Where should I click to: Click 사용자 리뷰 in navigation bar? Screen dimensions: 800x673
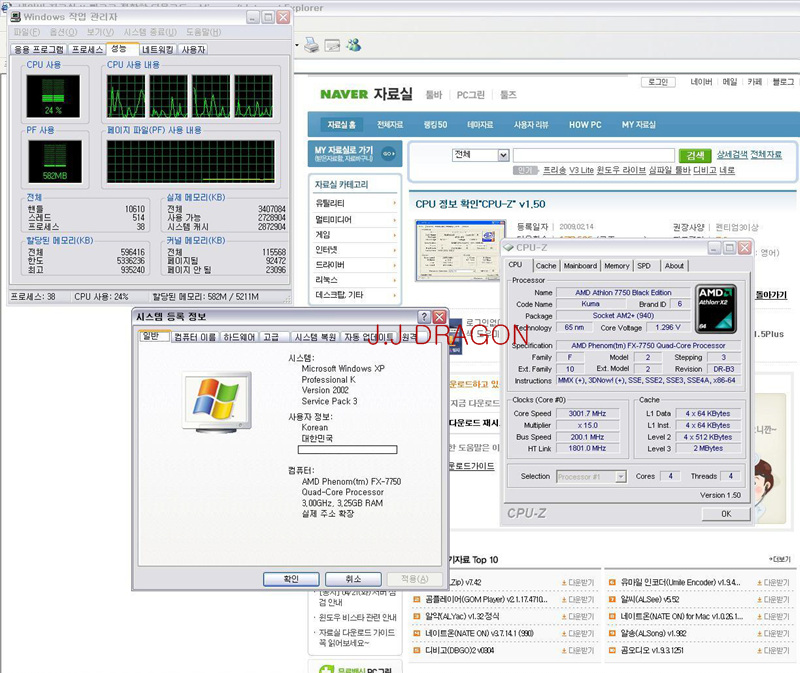coord(531,124)
